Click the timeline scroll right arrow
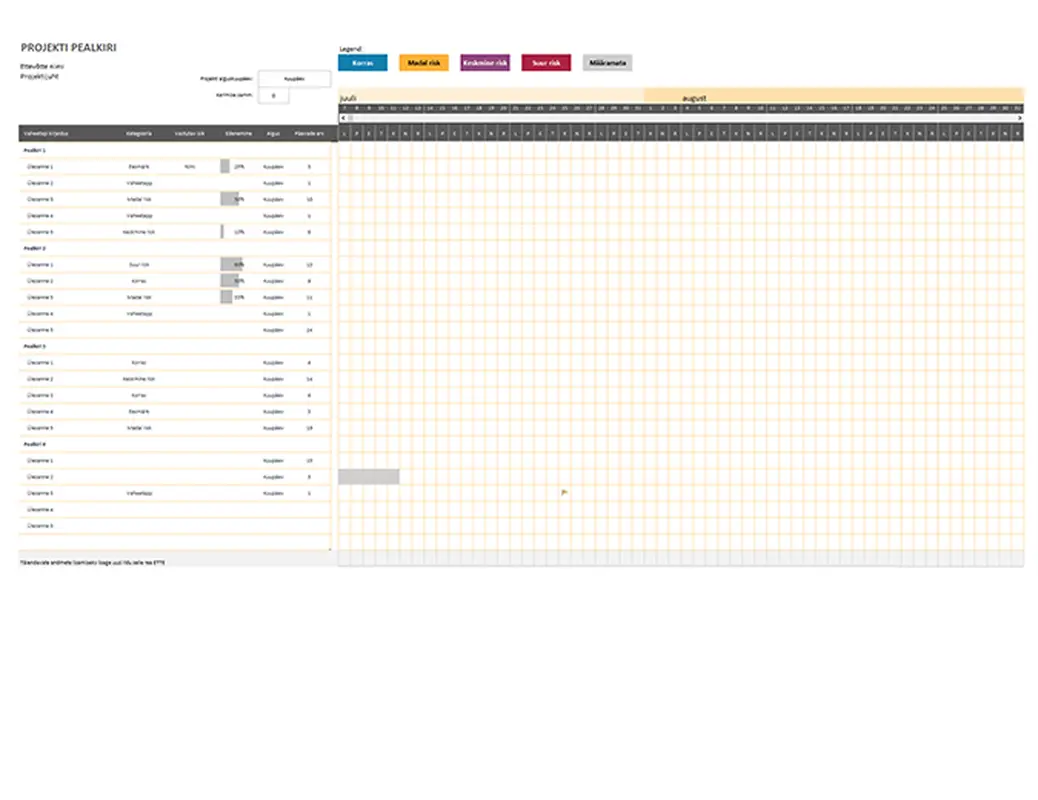 point(1019,118)
